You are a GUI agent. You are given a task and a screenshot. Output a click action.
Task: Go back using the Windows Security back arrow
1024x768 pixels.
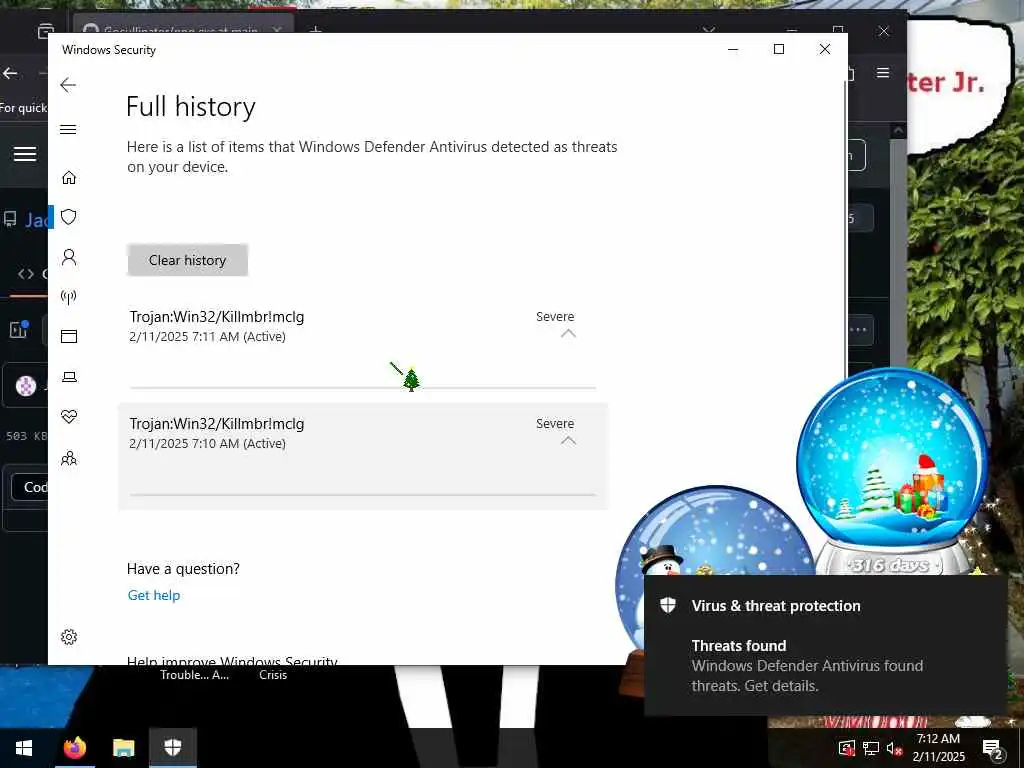click(68, 85)
